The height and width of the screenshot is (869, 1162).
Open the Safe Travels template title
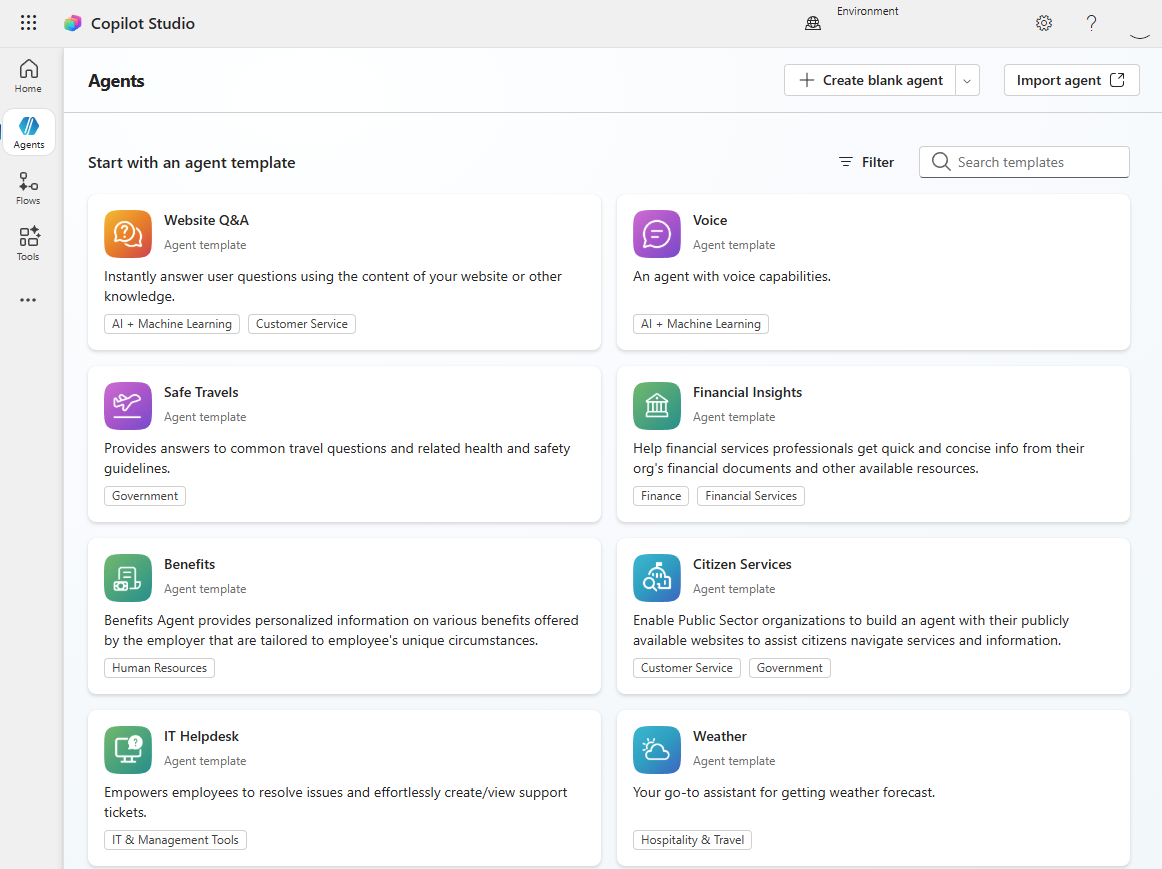tap(202, 392)
